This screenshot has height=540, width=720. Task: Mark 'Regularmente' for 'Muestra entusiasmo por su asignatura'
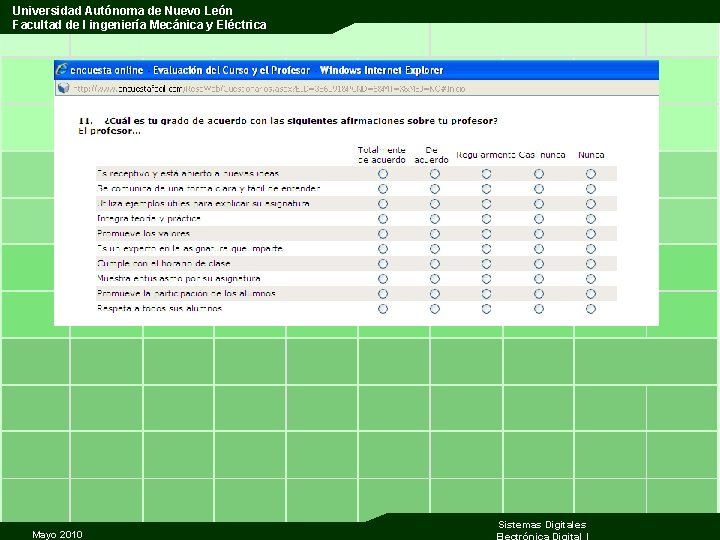pyautogui.click(x=487, y=279)
